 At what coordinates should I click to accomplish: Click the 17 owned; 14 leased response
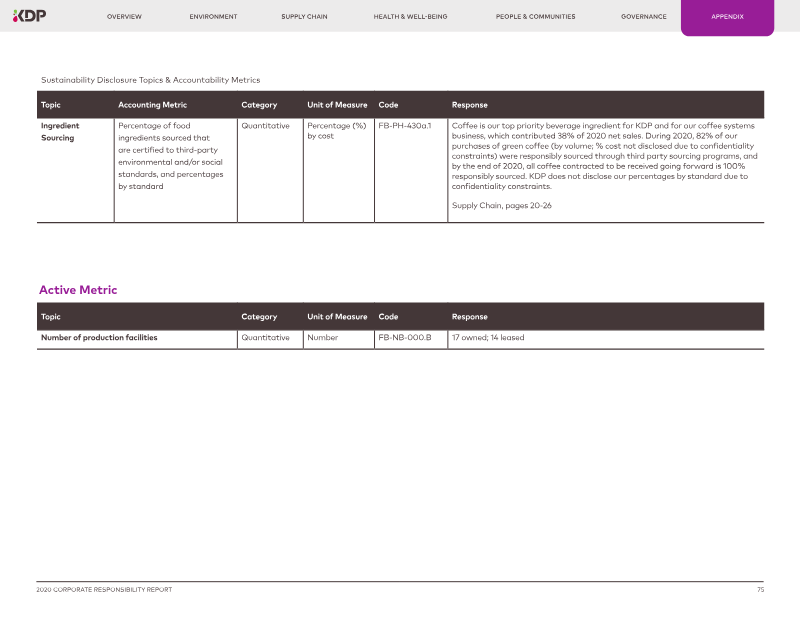click(x=488, y=338)
